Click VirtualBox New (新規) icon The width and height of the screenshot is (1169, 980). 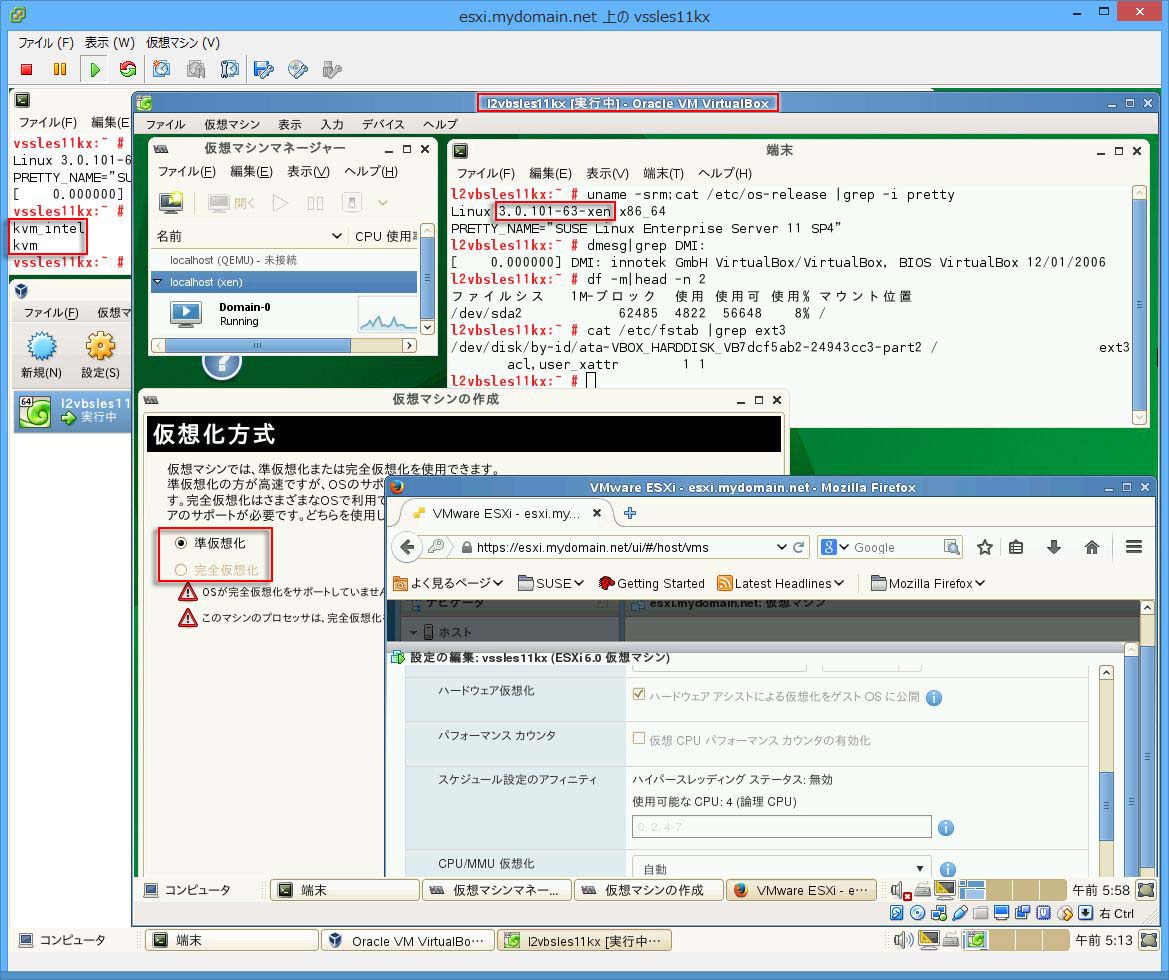(42, 355)
